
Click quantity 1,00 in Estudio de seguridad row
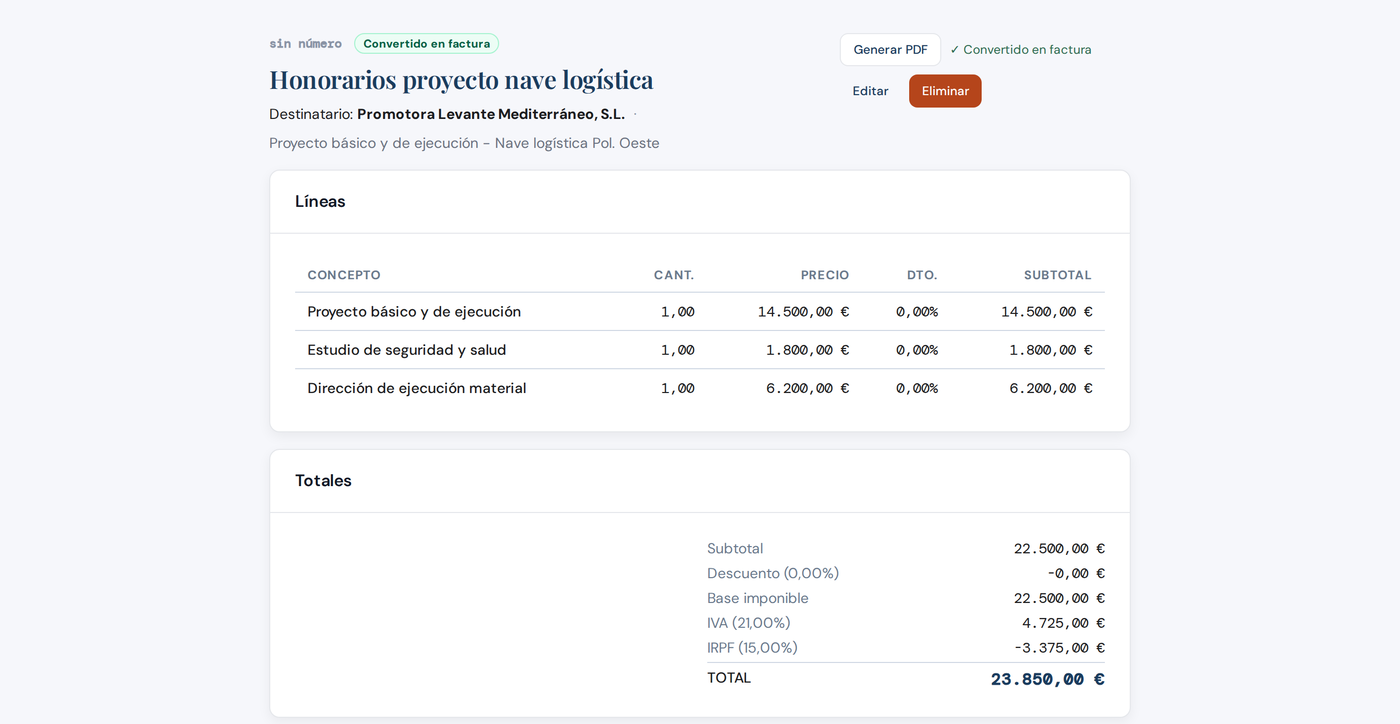click(x=677, y=350)
